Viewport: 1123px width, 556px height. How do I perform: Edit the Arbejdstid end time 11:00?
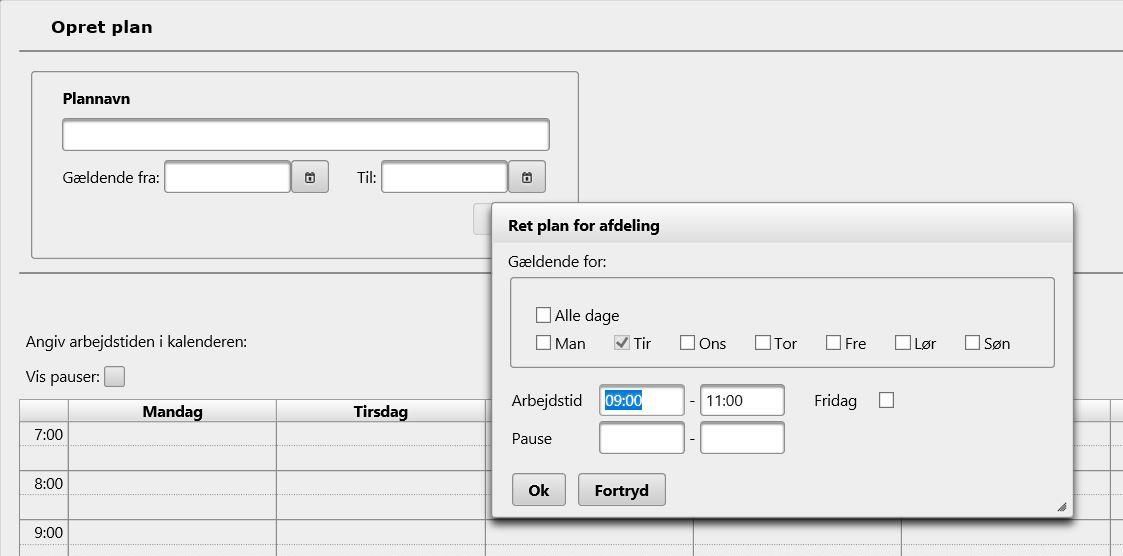743,401
